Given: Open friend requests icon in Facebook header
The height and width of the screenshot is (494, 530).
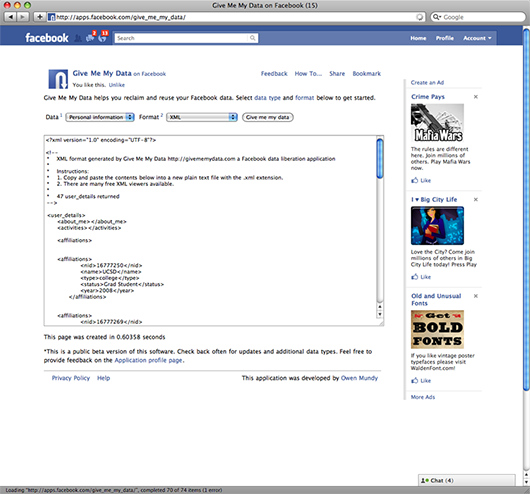Looking at the screenshot, I should [78, 38].
